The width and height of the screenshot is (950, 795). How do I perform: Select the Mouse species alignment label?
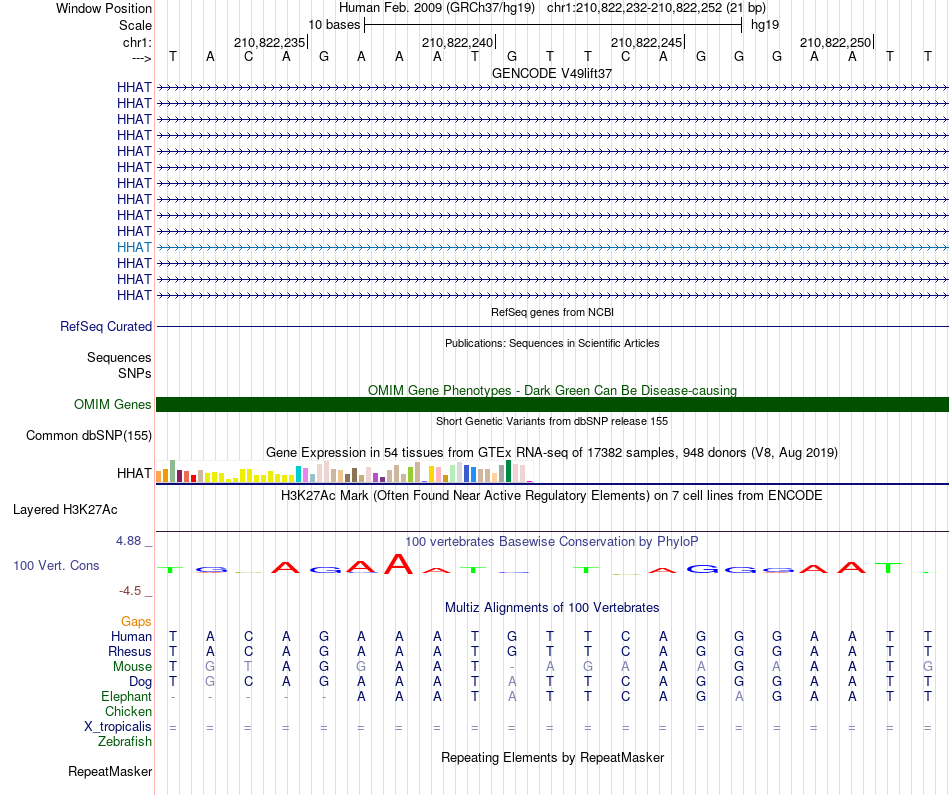pyautogui.click(x=132, y=667)
